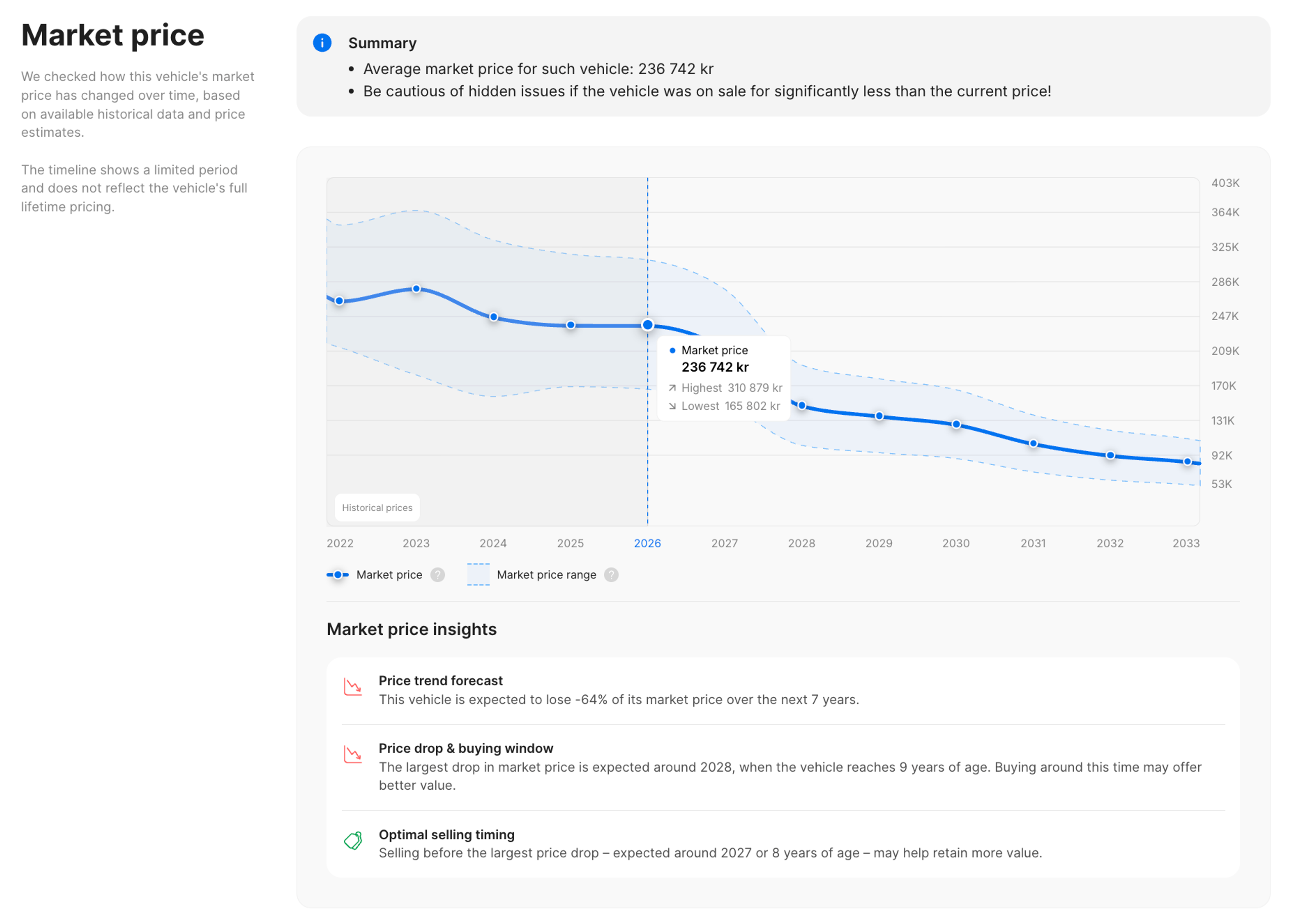This screenshot has height=924, width=1290.
Task: Open the Market price range help question mark
Action: pyautogui.click(x=611, y=575)
